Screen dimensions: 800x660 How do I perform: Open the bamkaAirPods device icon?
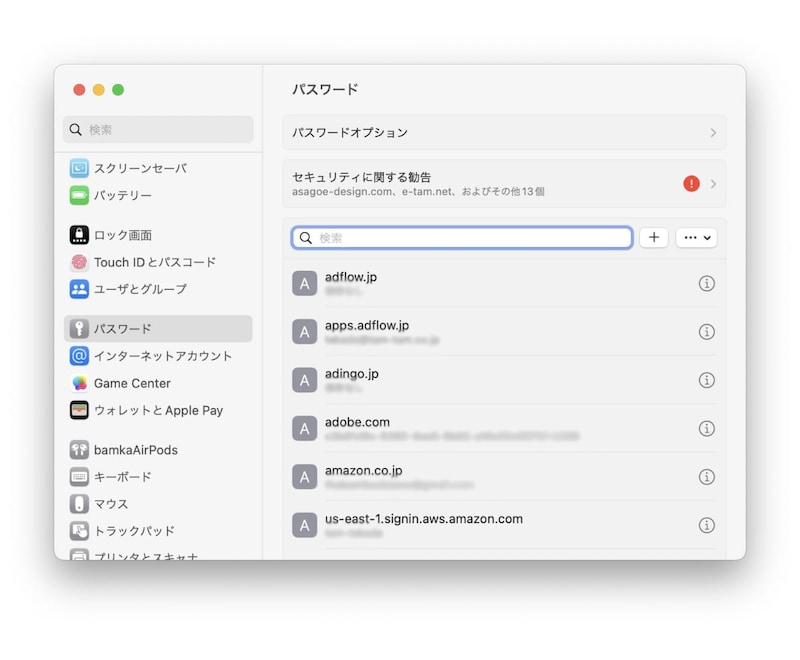tap(81, 450)
